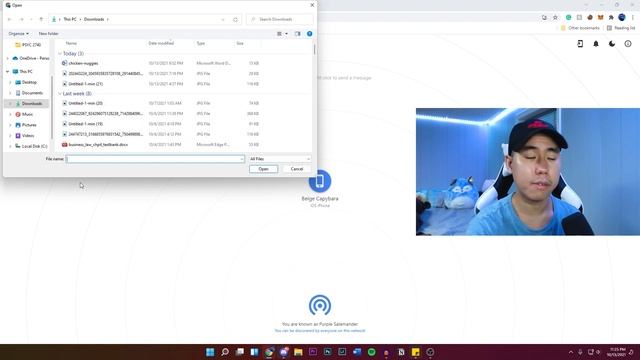640x360 pixels.
Task: Sort files by Date modified column
Action: 161,43
